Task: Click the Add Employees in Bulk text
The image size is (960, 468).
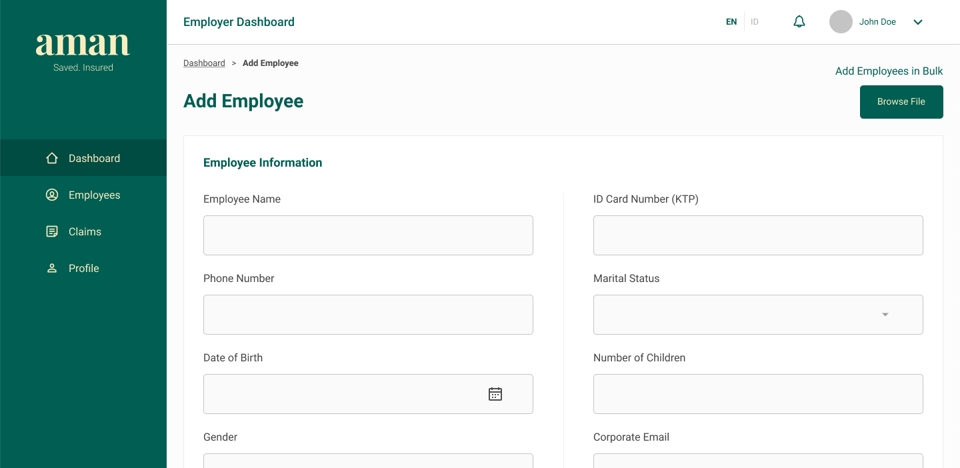Action: (x=889, y=71)
